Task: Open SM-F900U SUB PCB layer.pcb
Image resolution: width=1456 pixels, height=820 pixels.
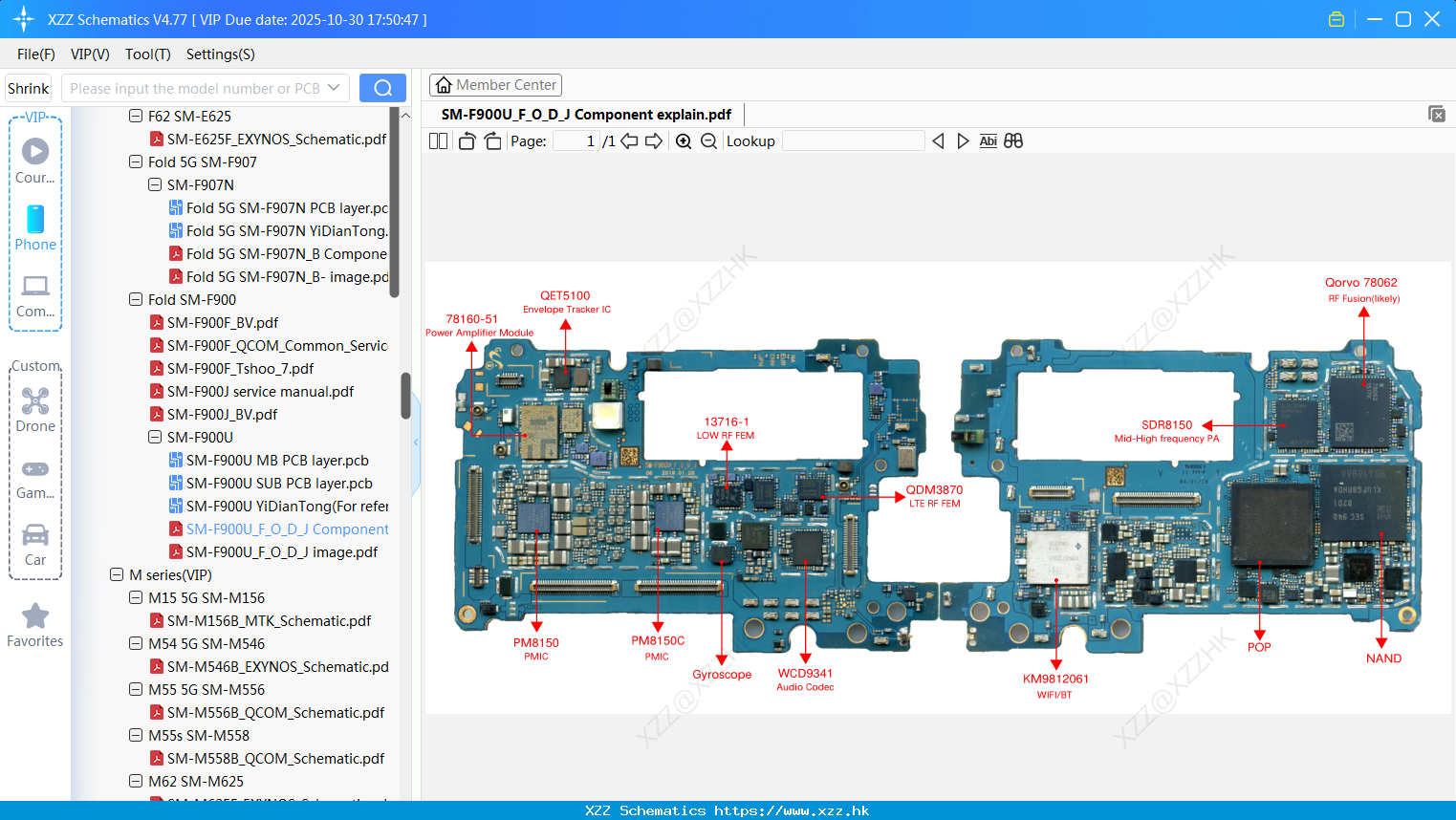Action: (271, 484)
